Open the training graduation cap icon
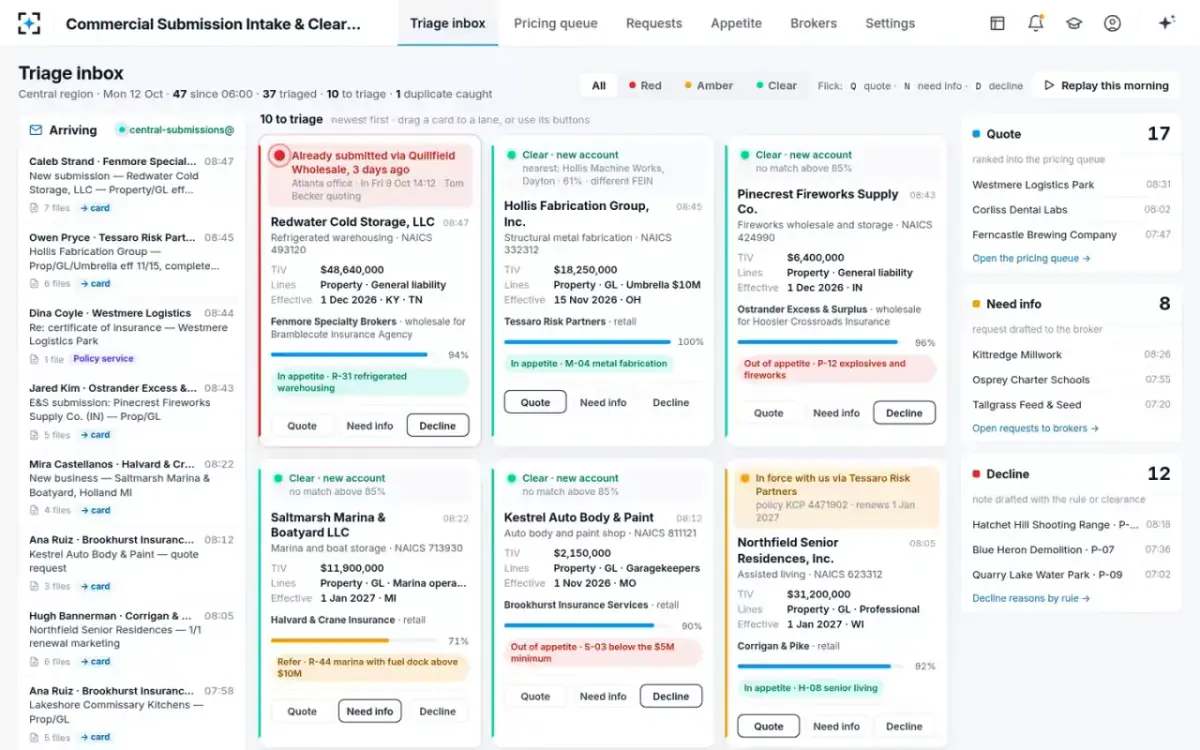The image size is (1200, 750). click(1074, 23)
